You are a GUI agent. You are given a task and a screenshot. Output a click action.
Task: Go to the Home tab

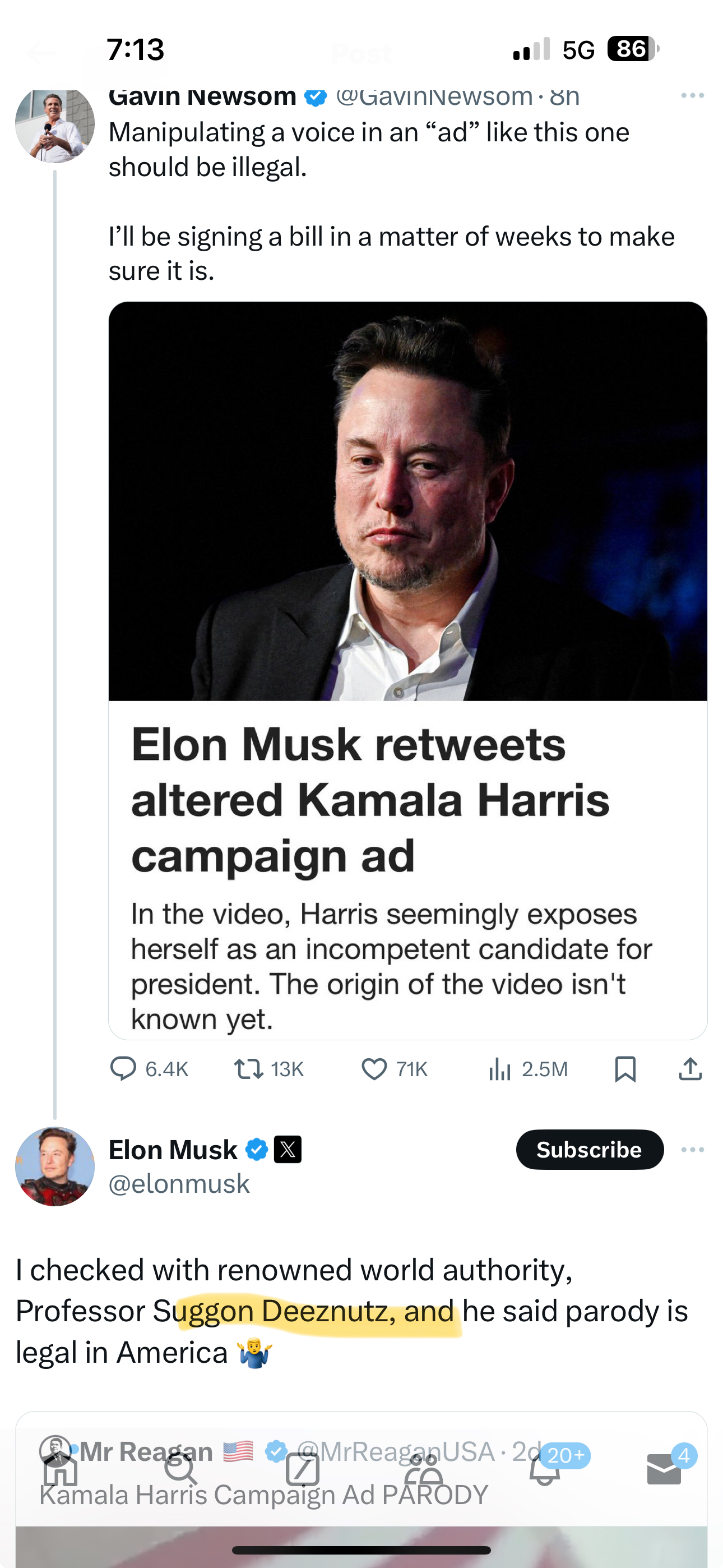pos(61,1470)
